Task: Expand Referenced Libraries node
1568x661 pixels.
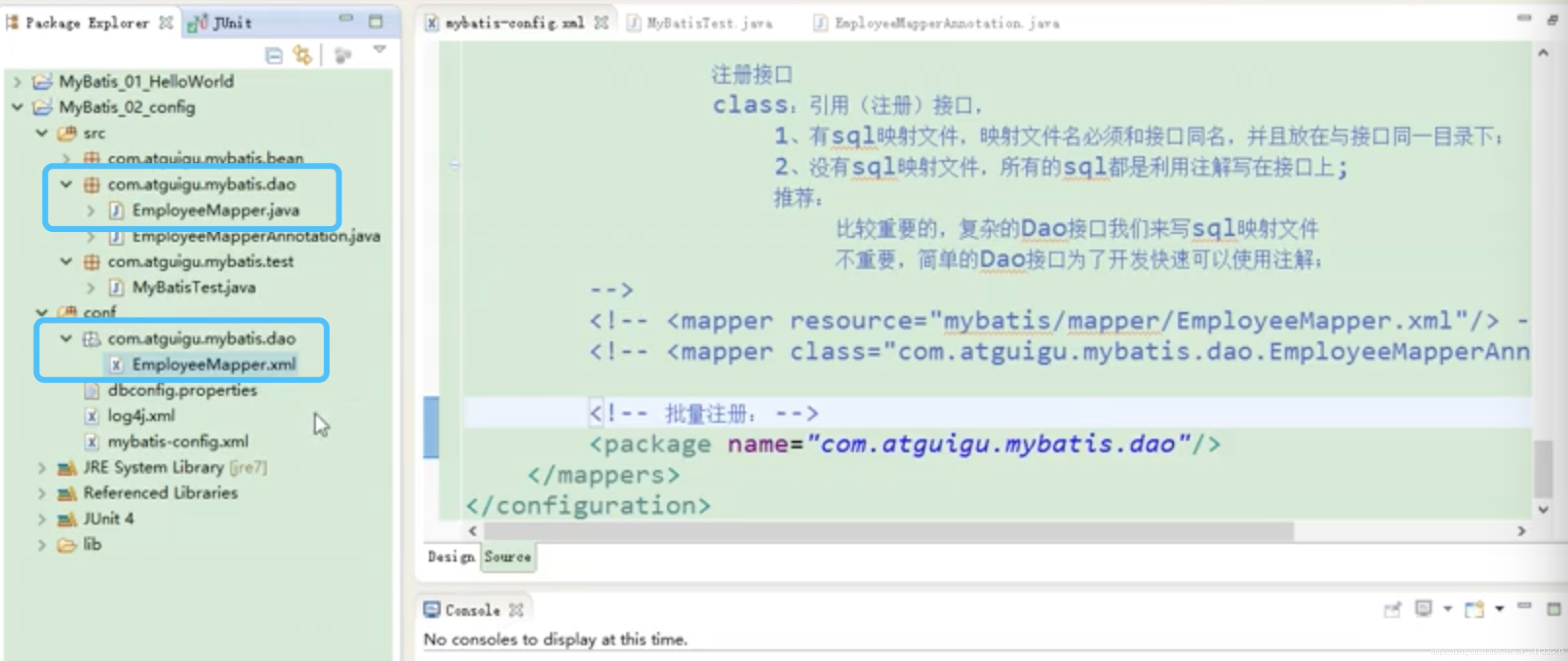Action: click(x=42, y=493)
